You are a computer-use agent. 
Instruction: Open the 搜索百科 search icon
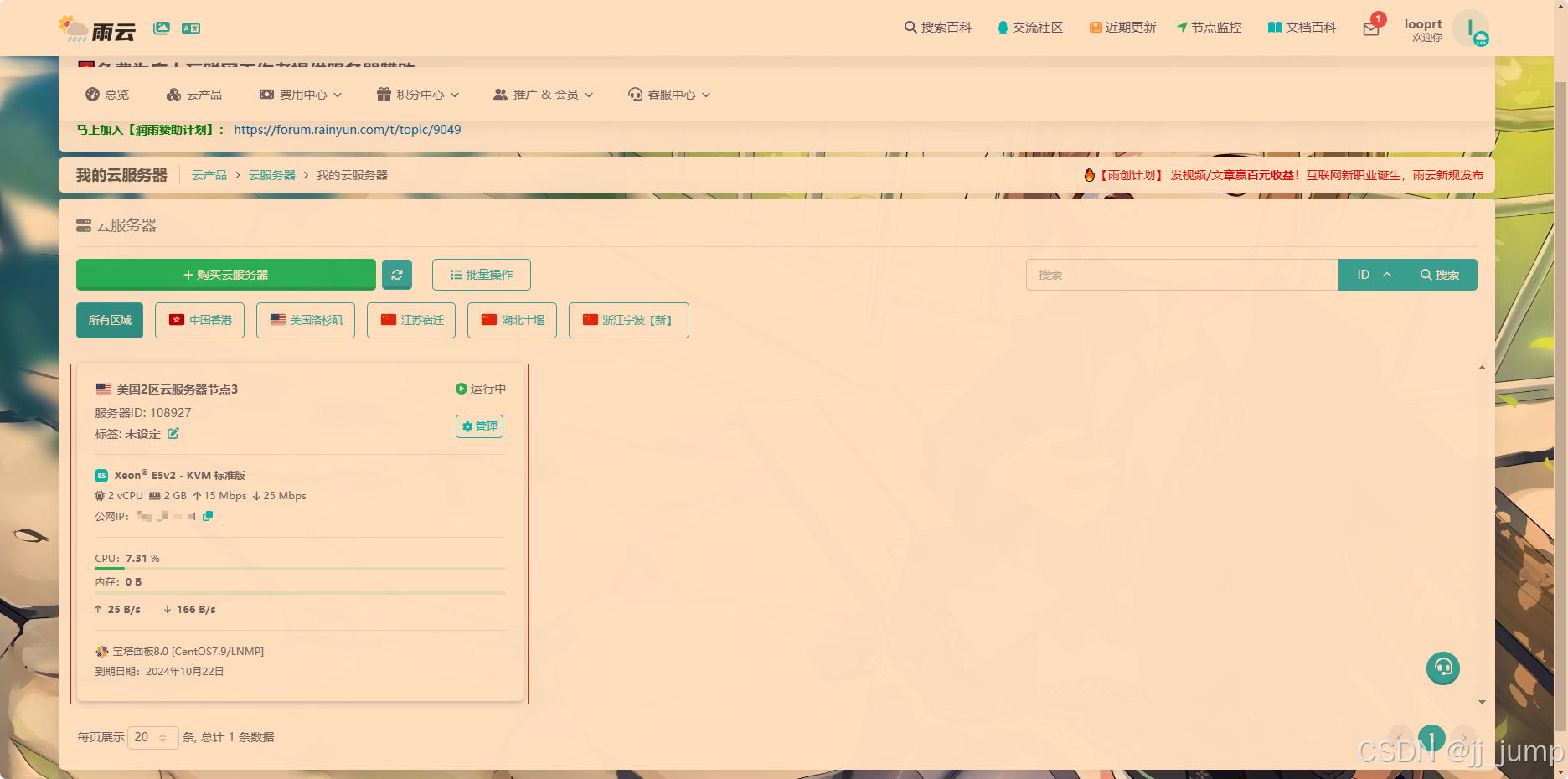[910, 27]
